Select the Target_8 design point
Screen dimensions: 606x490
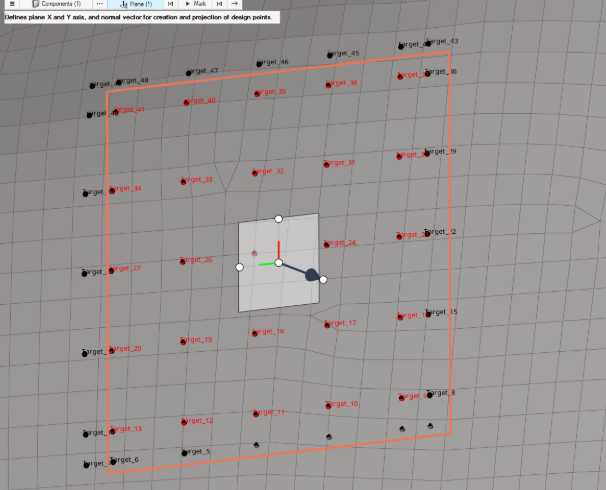[x=429, y=395]
